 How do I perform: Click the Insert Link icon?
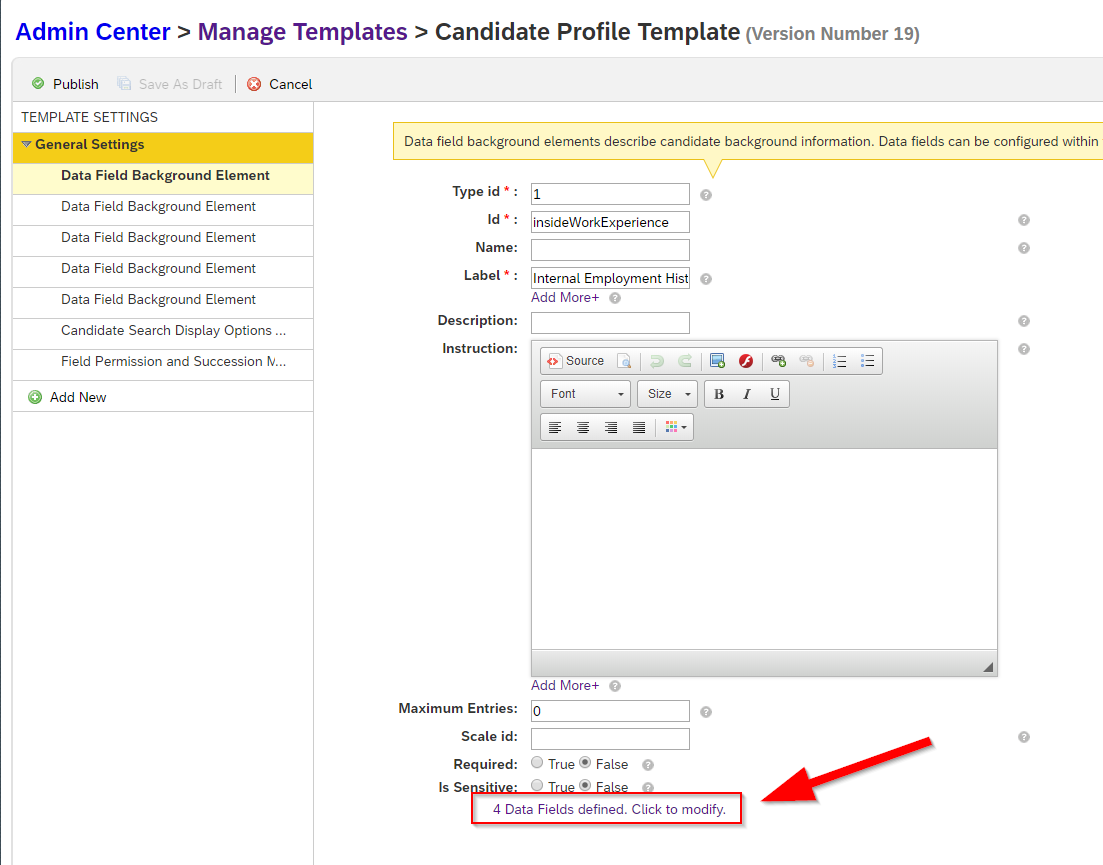tap(779, 361)
